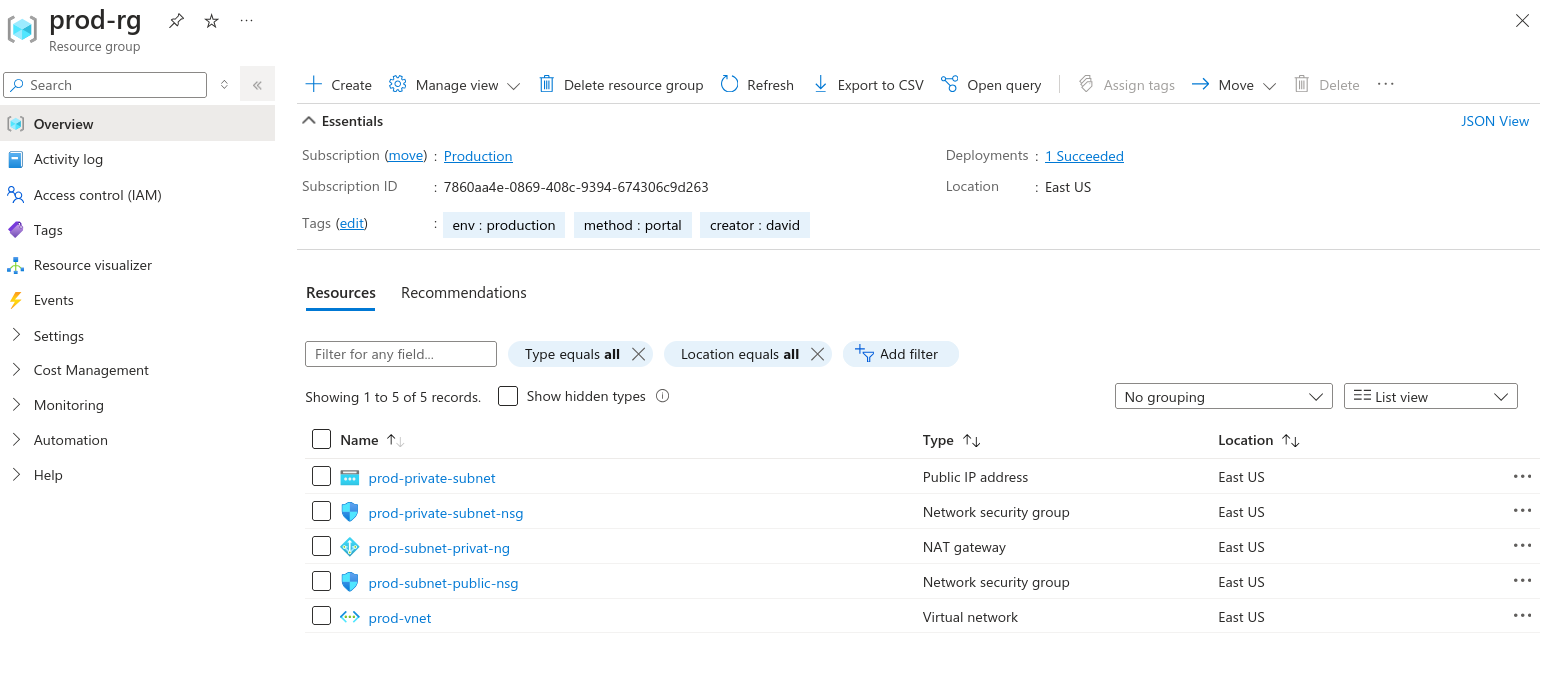Collapse the sidebar with double-chevron icon
This screenshot has width=1545, height=684.
[x=257, y=85]
